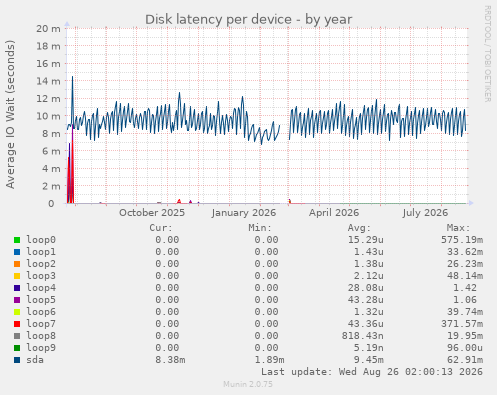Click loop0 average value 15.29u
Viewport: 497px width, 395px height.
tap(366, 240)
